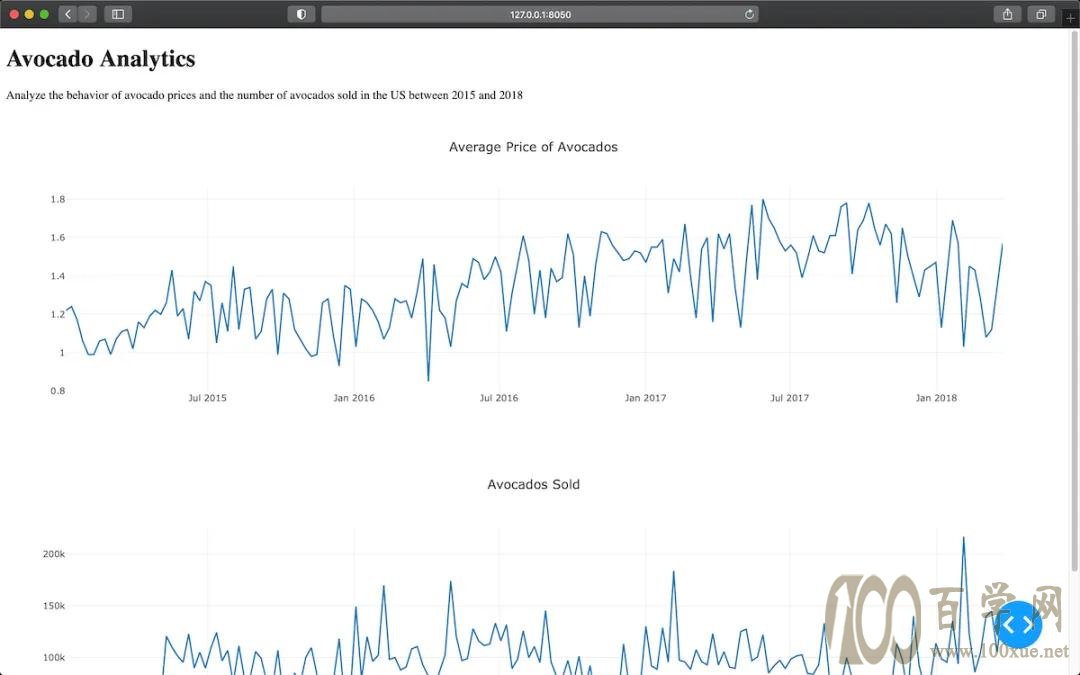Screen dimensions: 1080x675
Task: Click the Average Price of Avocados title
Action: (x=533, y=147)
